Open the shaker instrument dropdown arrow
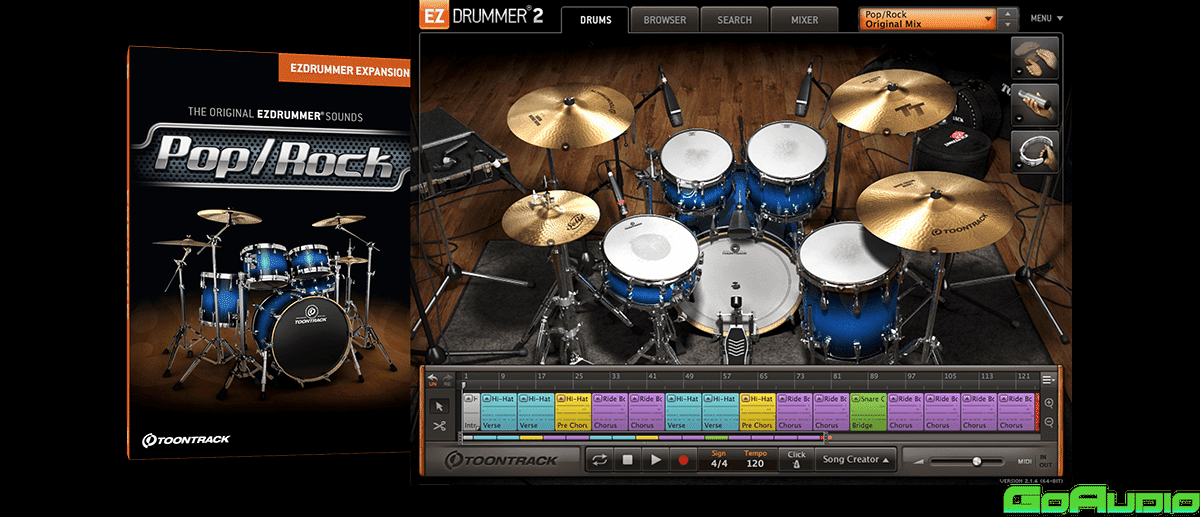The image size is (1200, 517). pos(1017,119)
